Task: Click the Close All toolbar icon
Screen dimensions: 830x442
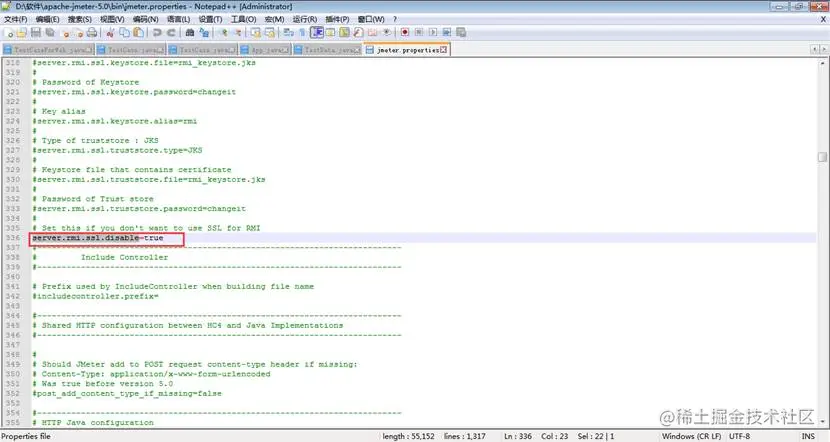Action: click(x=79, y=33)
